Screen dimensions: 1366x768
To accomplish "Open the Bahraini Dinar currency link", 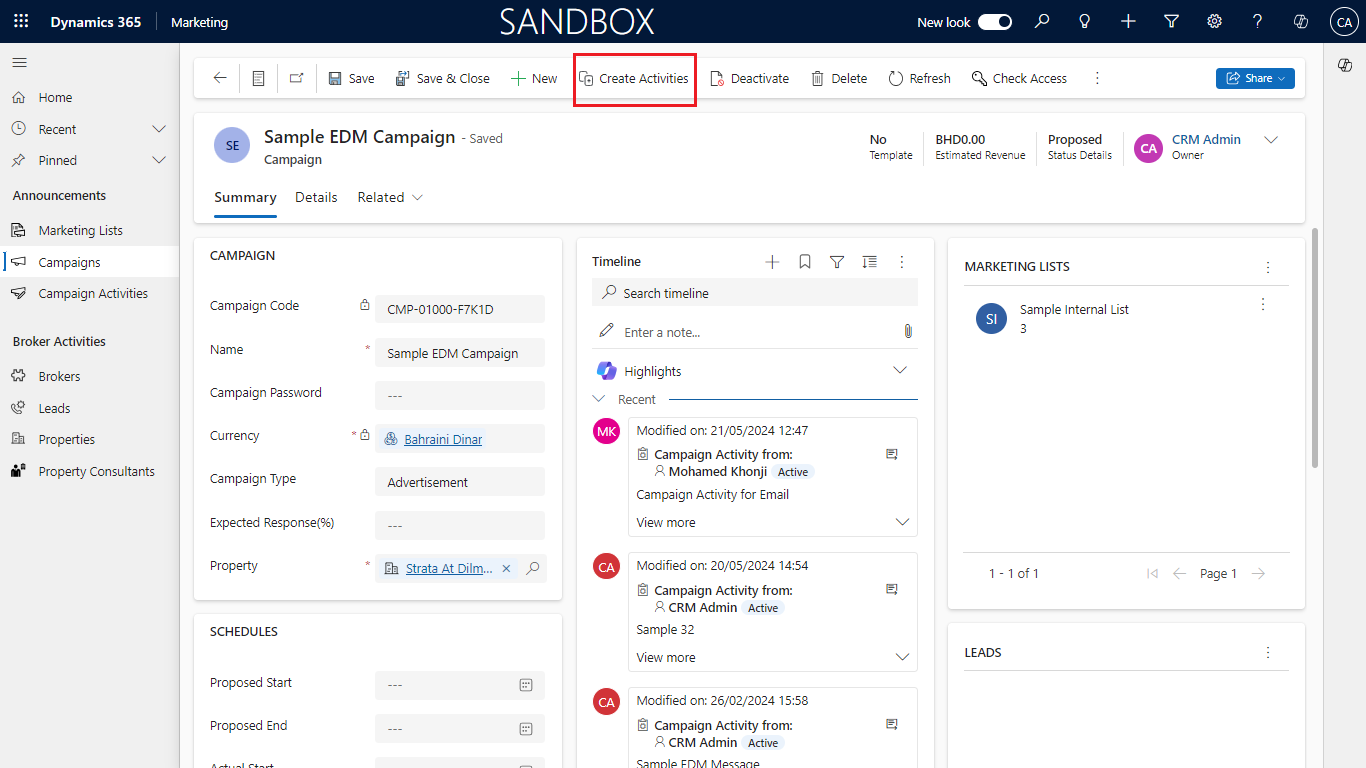I will click(443, 439).
